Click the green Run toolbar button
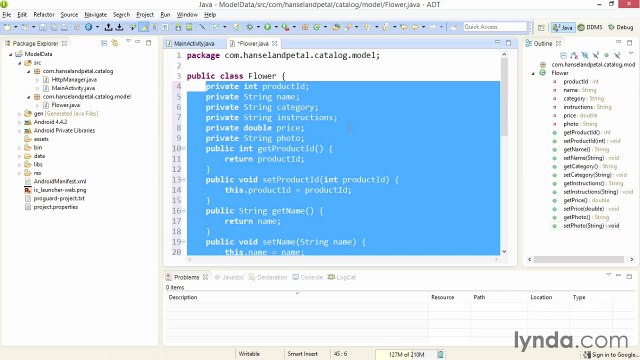 click(x=267, y=27)
